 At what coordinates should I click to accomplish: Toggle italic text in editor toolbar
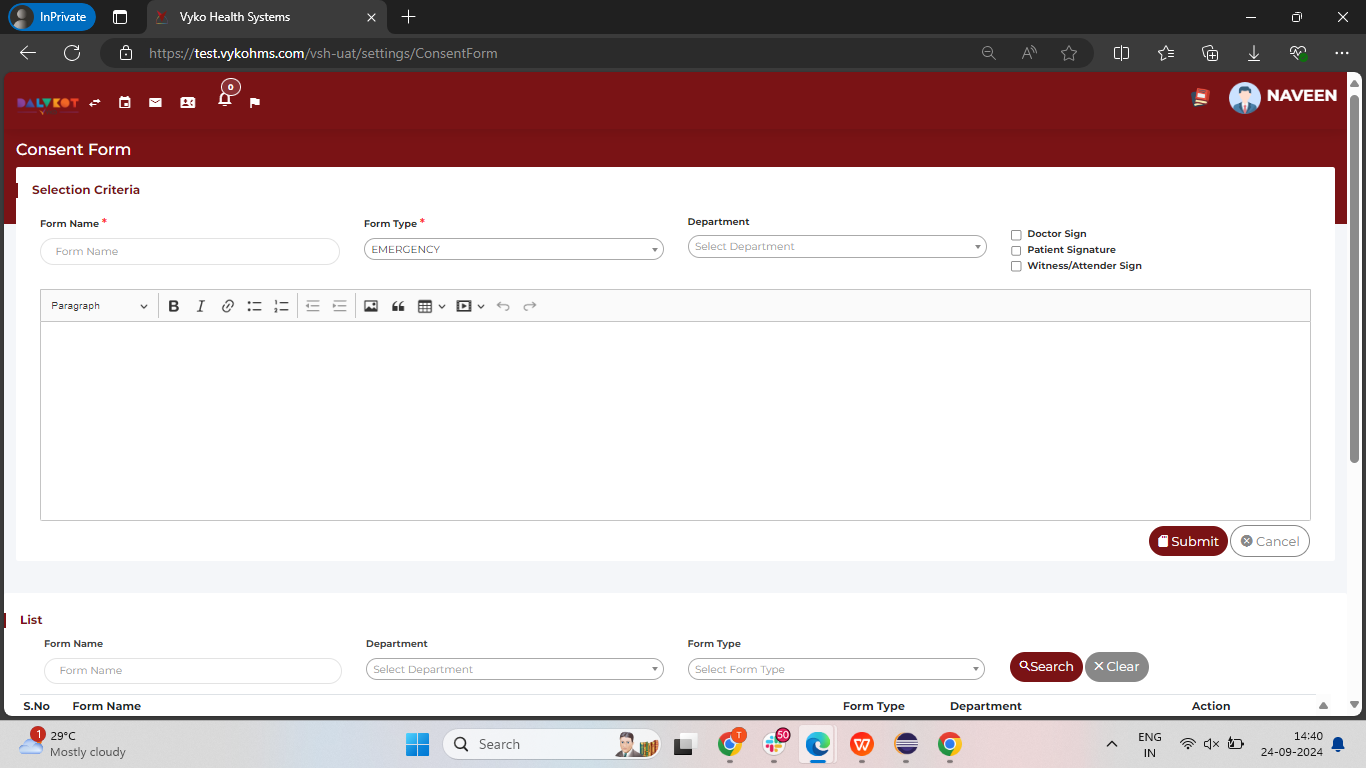click(x=200, y=306)
